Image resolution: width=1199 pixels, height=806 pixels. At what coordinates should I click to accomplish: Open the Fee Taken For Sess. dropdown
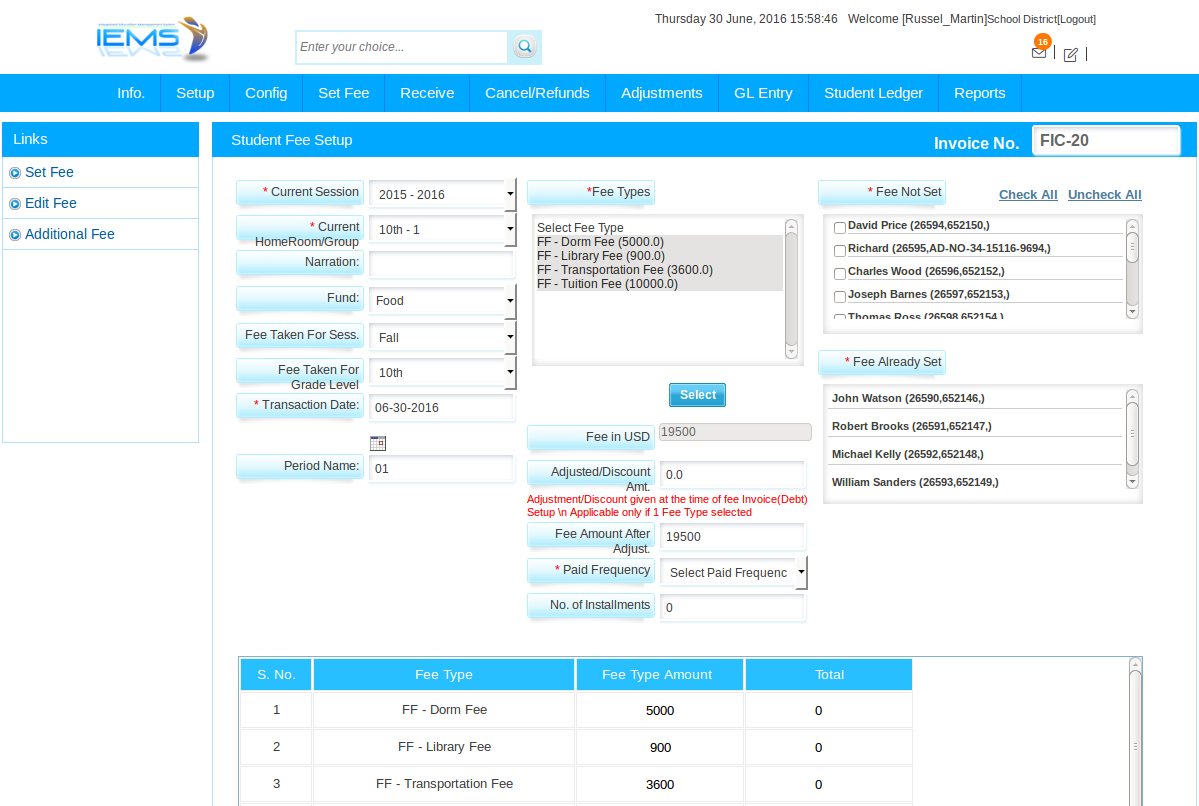[x=443, y=337]
